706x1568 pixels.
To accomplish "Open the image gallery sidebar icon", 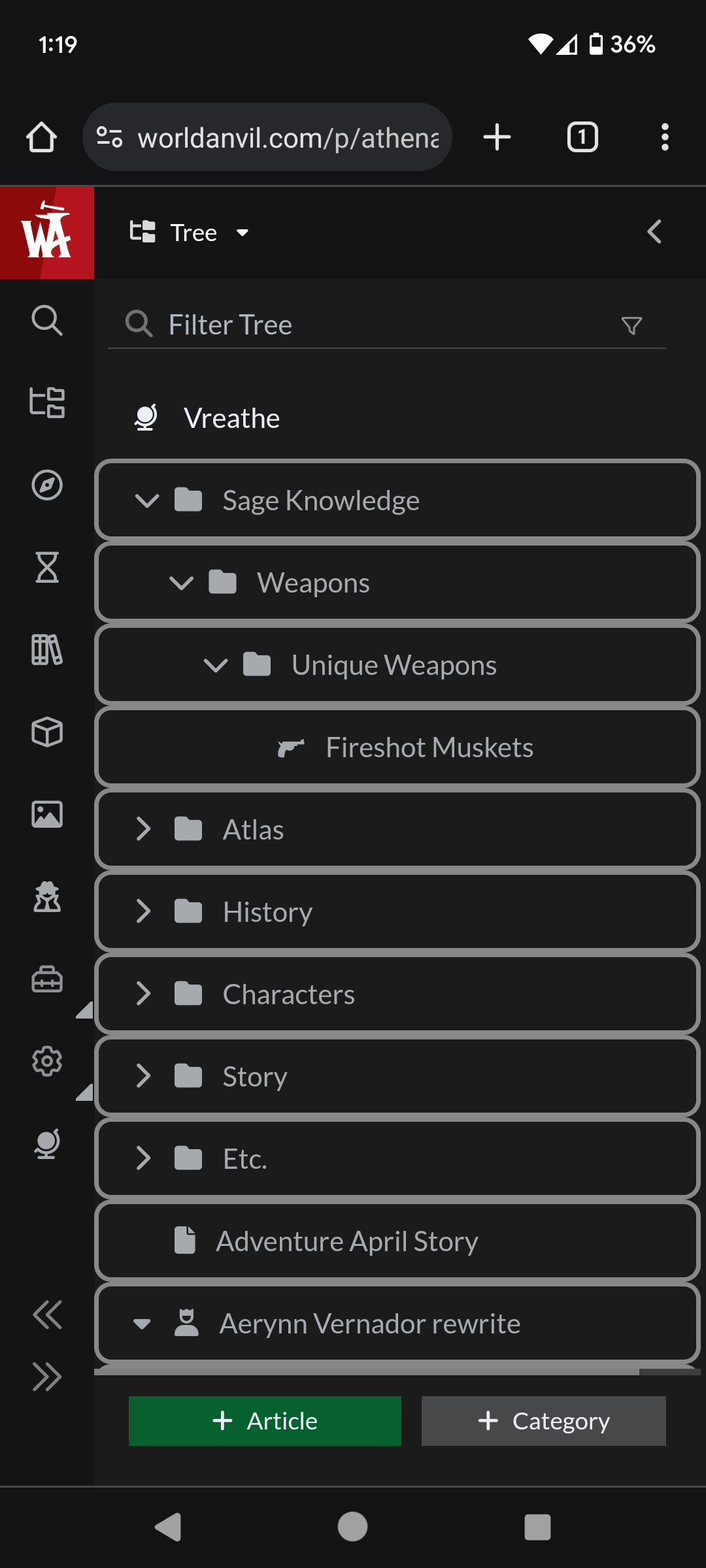I will pos(47,814).
